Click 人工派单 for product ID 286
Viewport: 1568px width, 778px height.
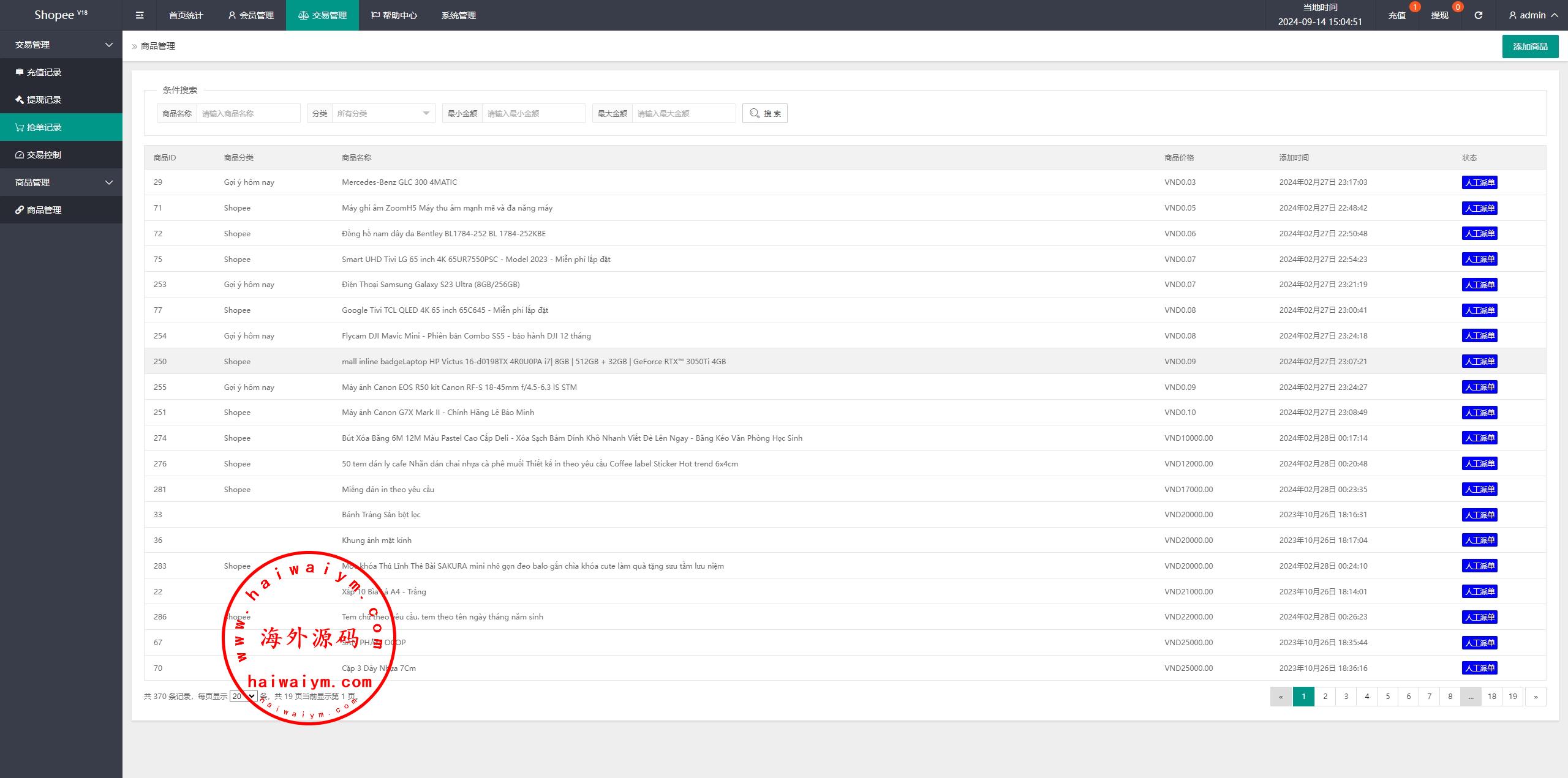tap(1480, 617)
